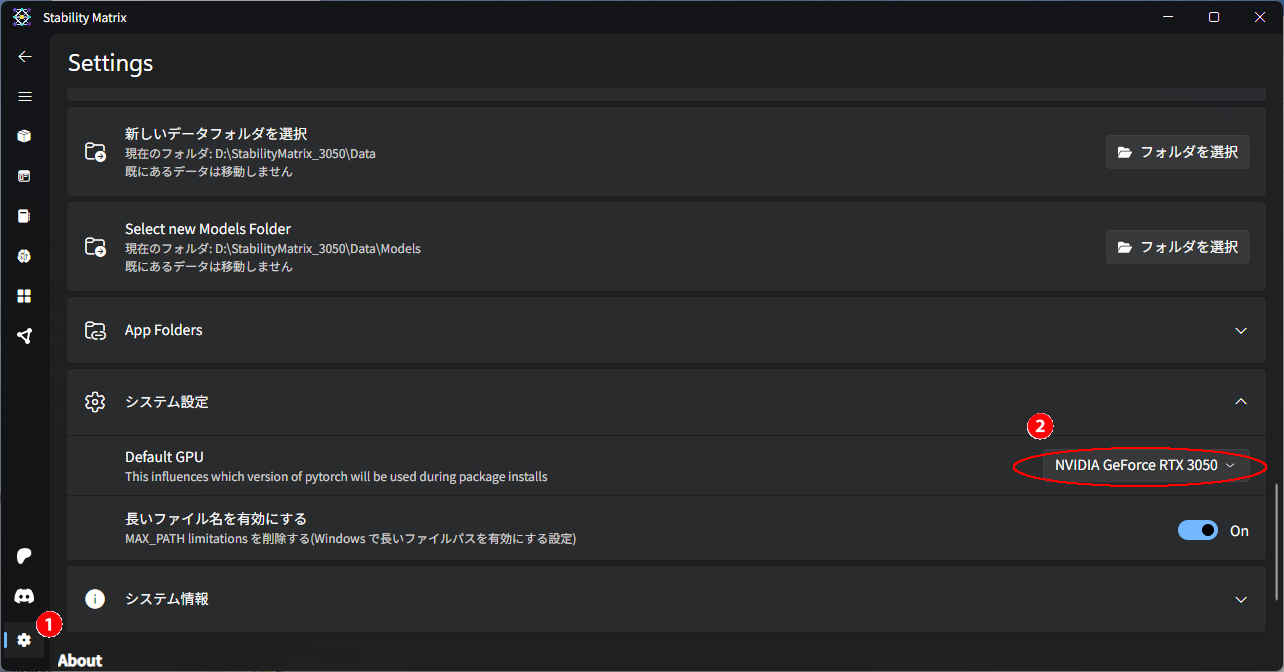Open the Inference image sidebar icon
Image resolution: width=1284 pixels, height=672 pixels.
pyautogui.click(x=25, y=176)
